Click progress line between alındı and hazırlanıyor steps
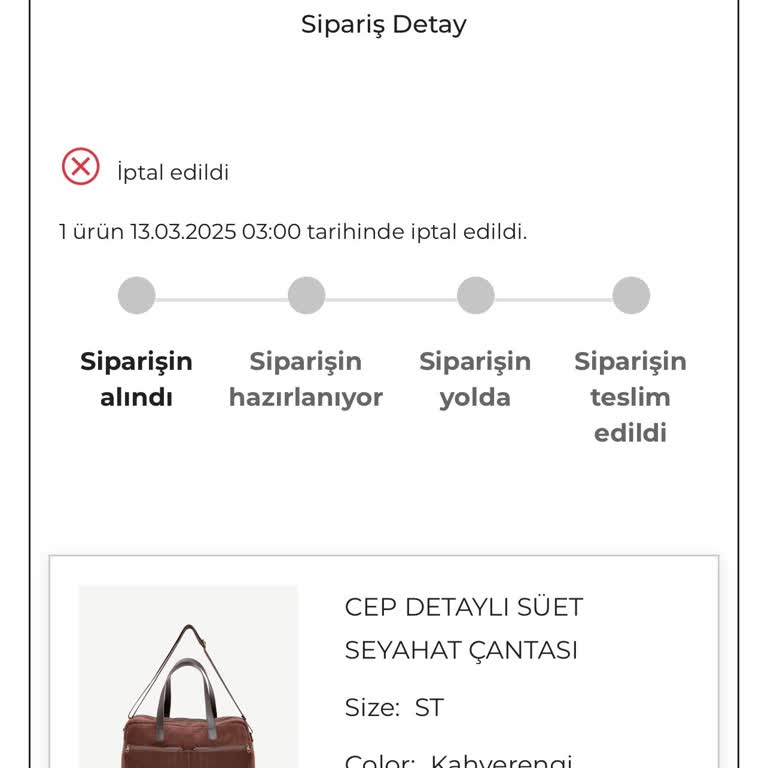 221,299
